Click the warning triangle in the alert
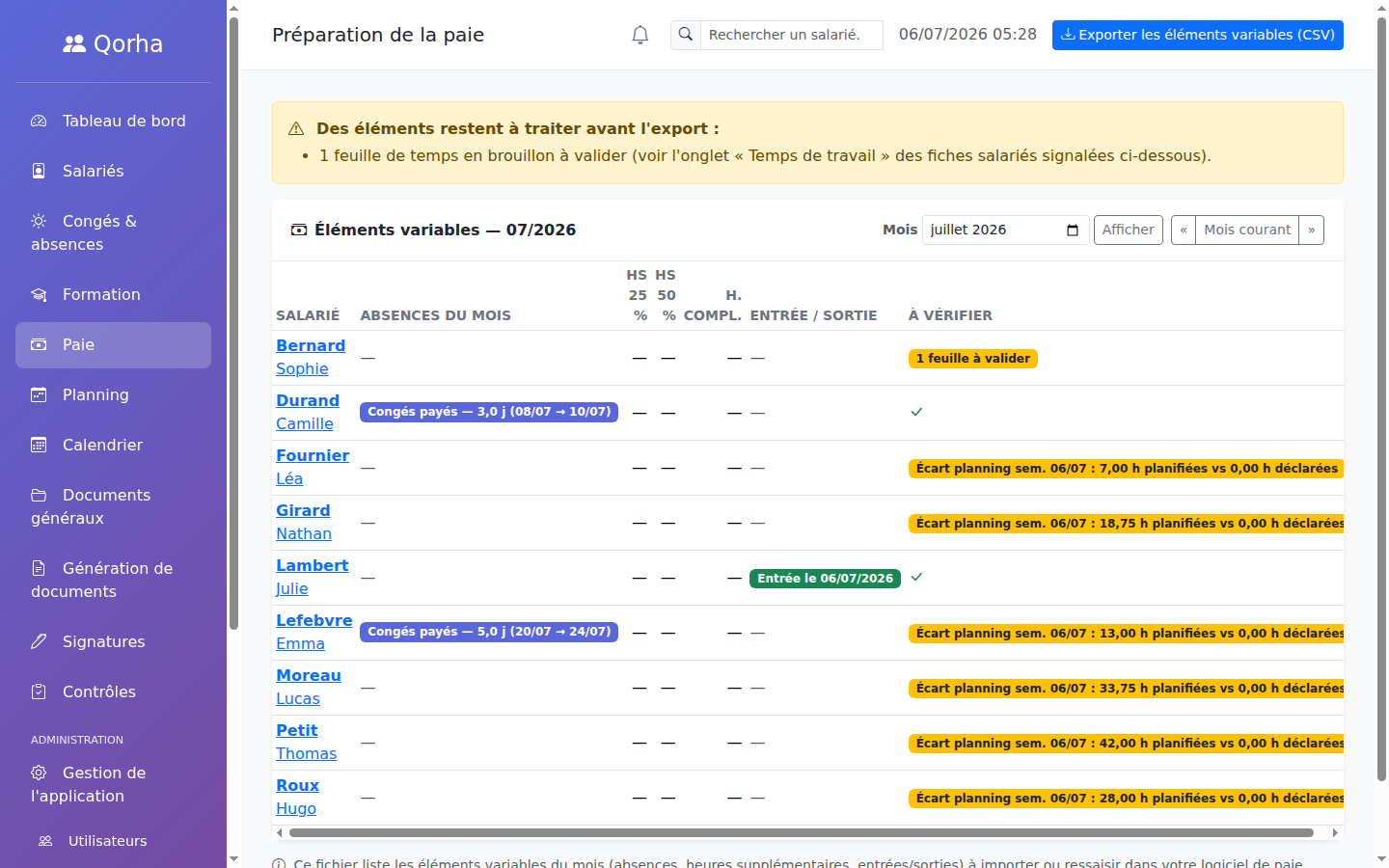 [296, 128]
